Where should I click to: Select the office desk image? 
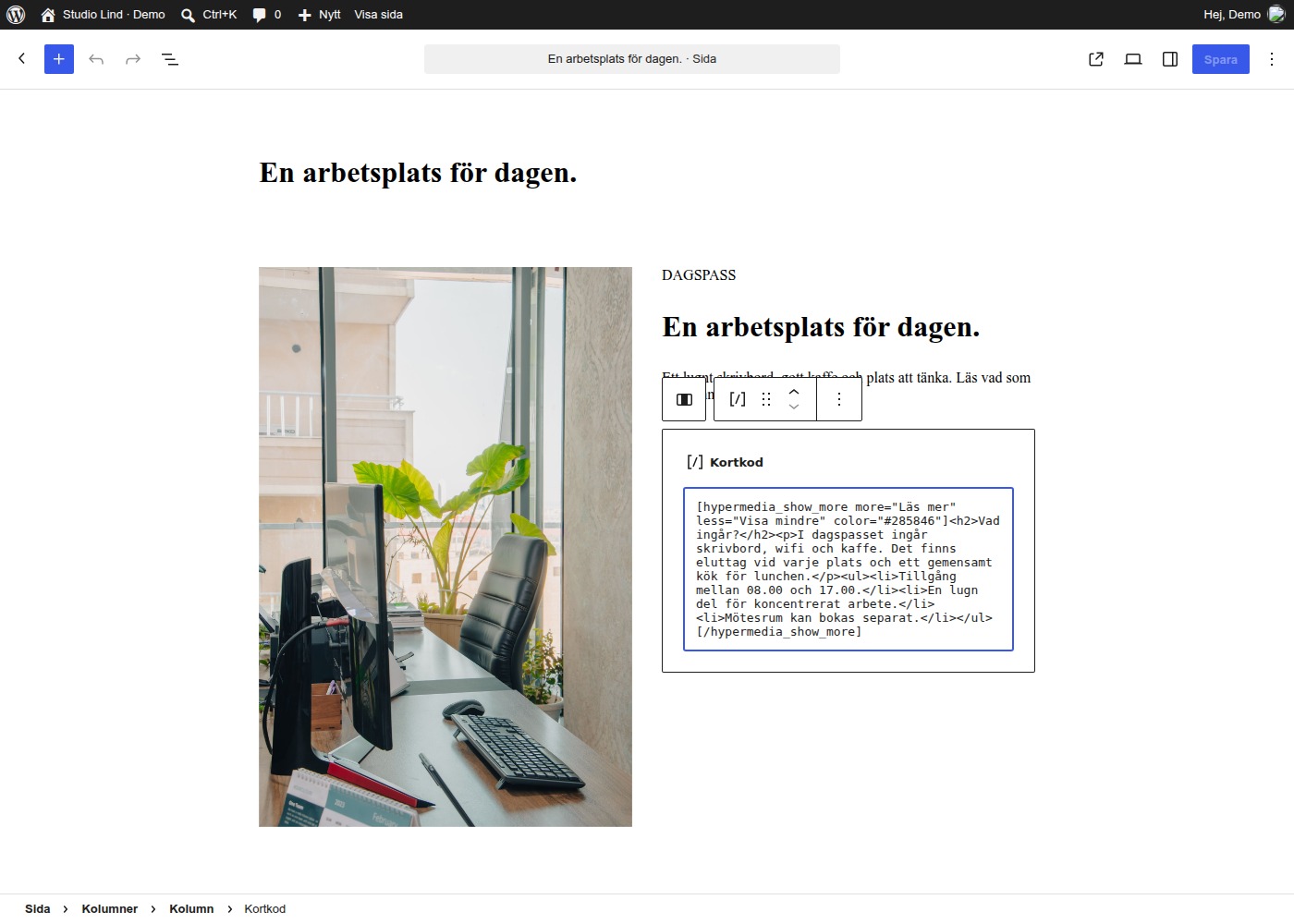tap(446, 547)
